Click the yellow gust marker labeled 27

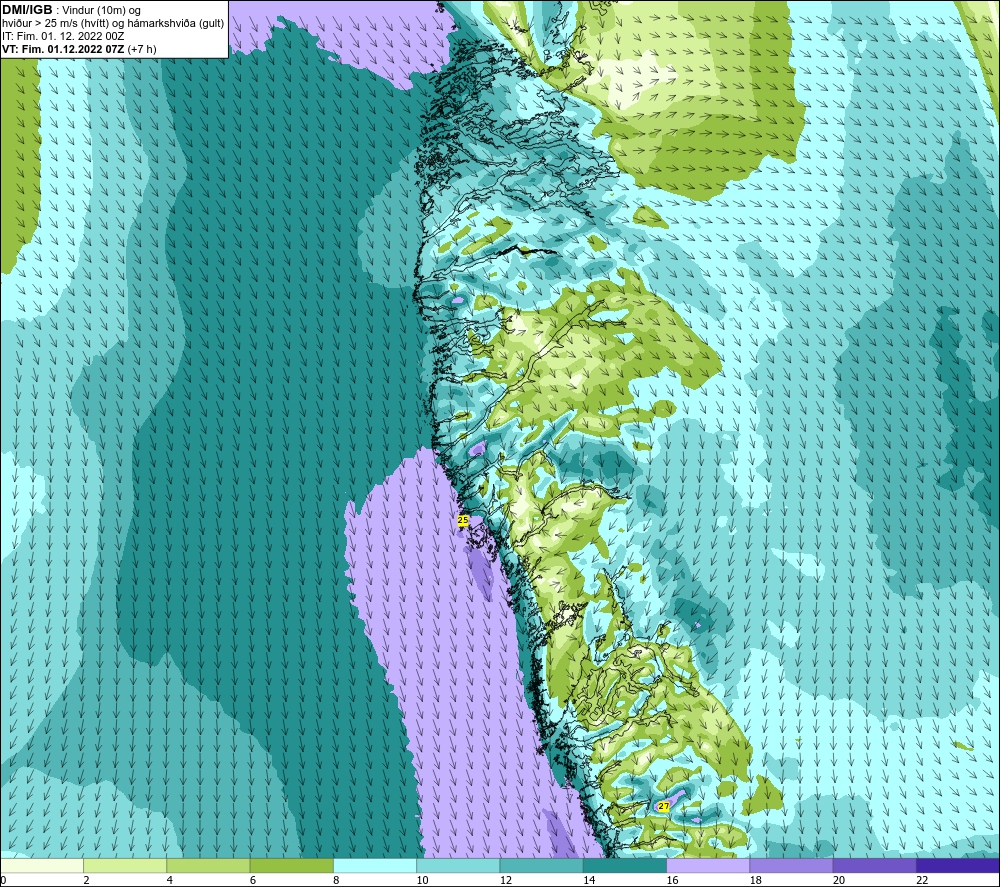tap(664, 806)
